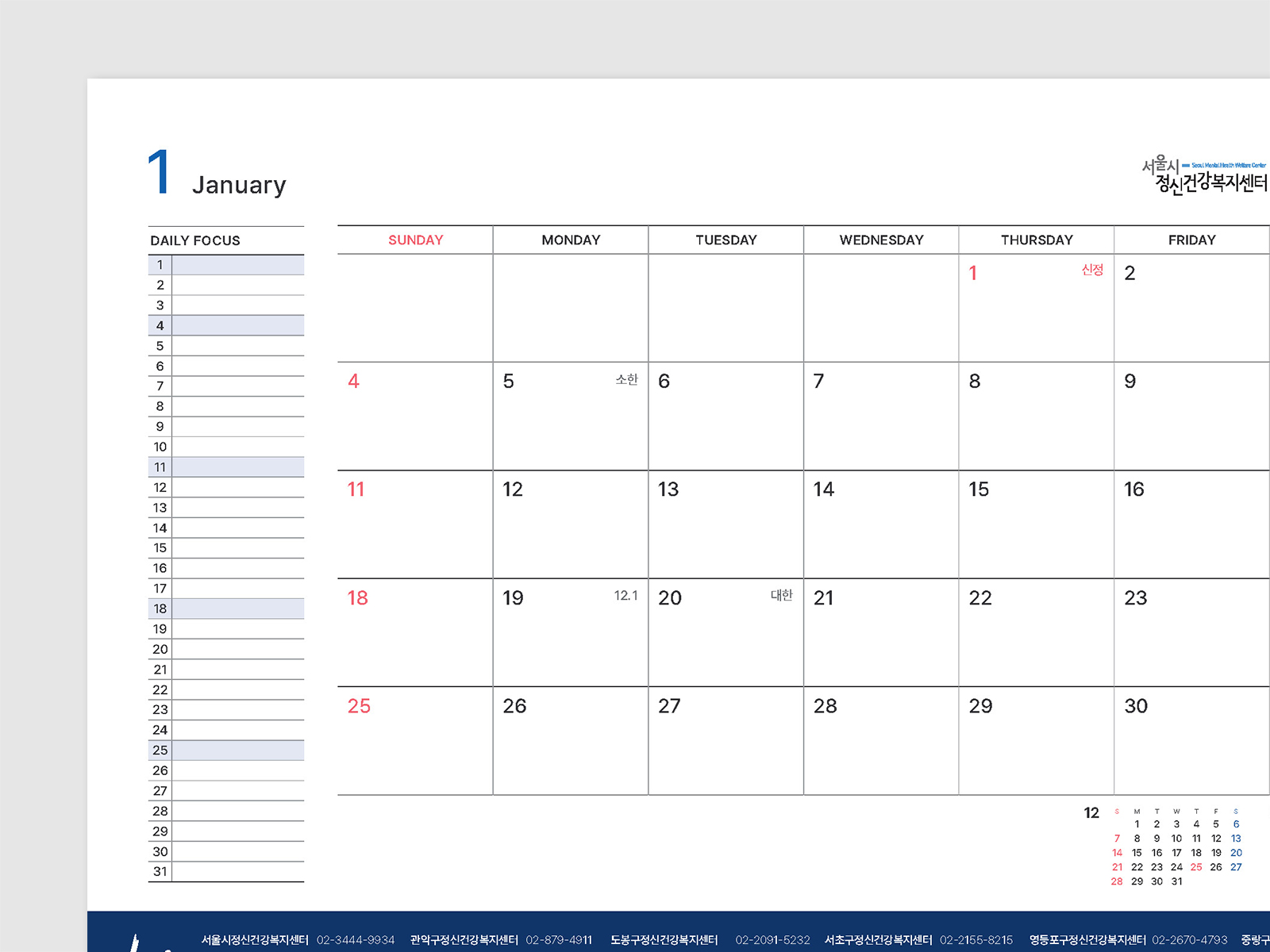Select Monday the 12th in the calendar grid
The width and height of the screenshot is (1270, 952).
(513, 489)
